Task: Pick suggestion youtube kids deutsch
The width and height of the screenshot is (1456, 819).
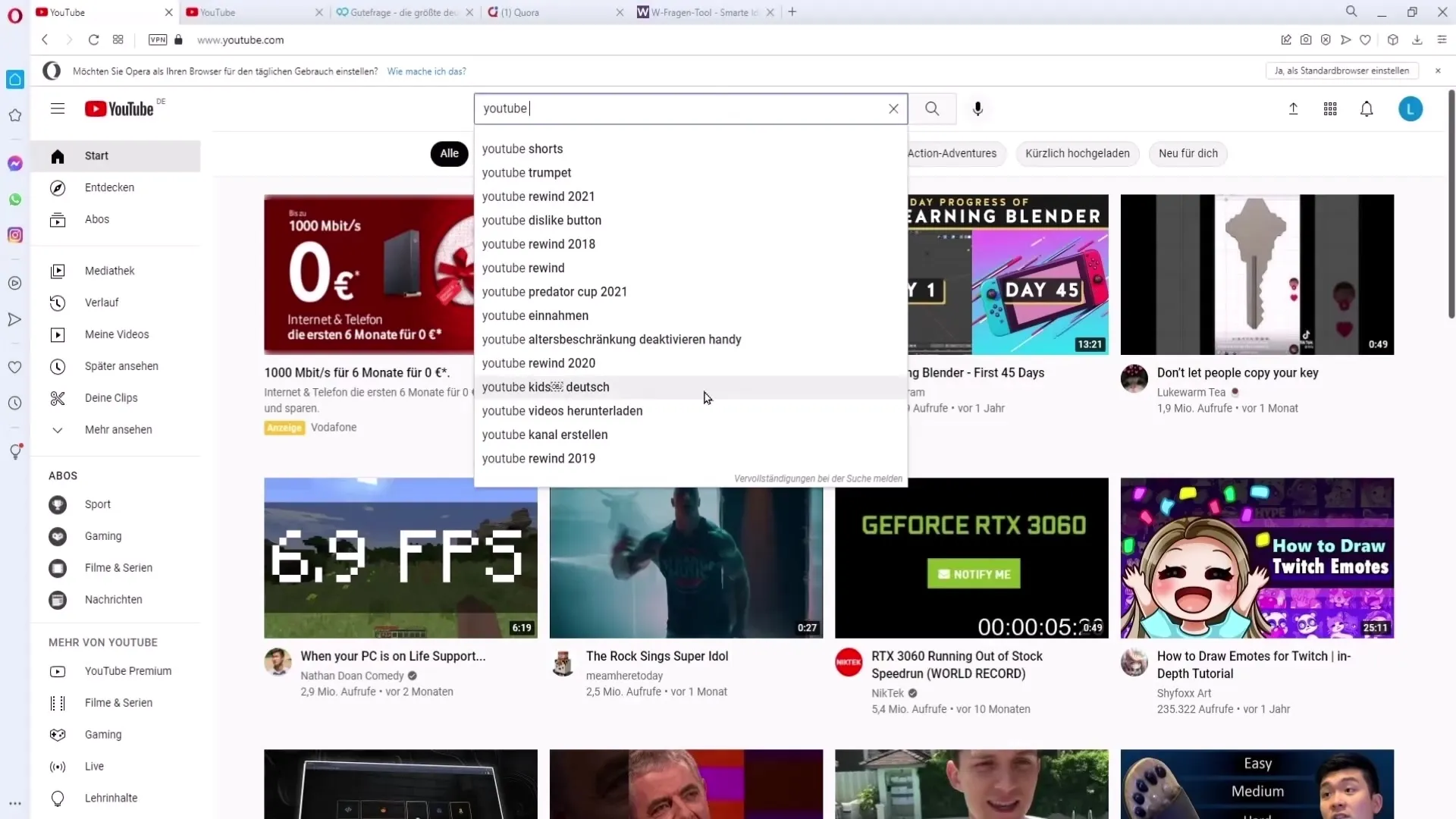Action: pyautogui.click(x=690, y=387)
